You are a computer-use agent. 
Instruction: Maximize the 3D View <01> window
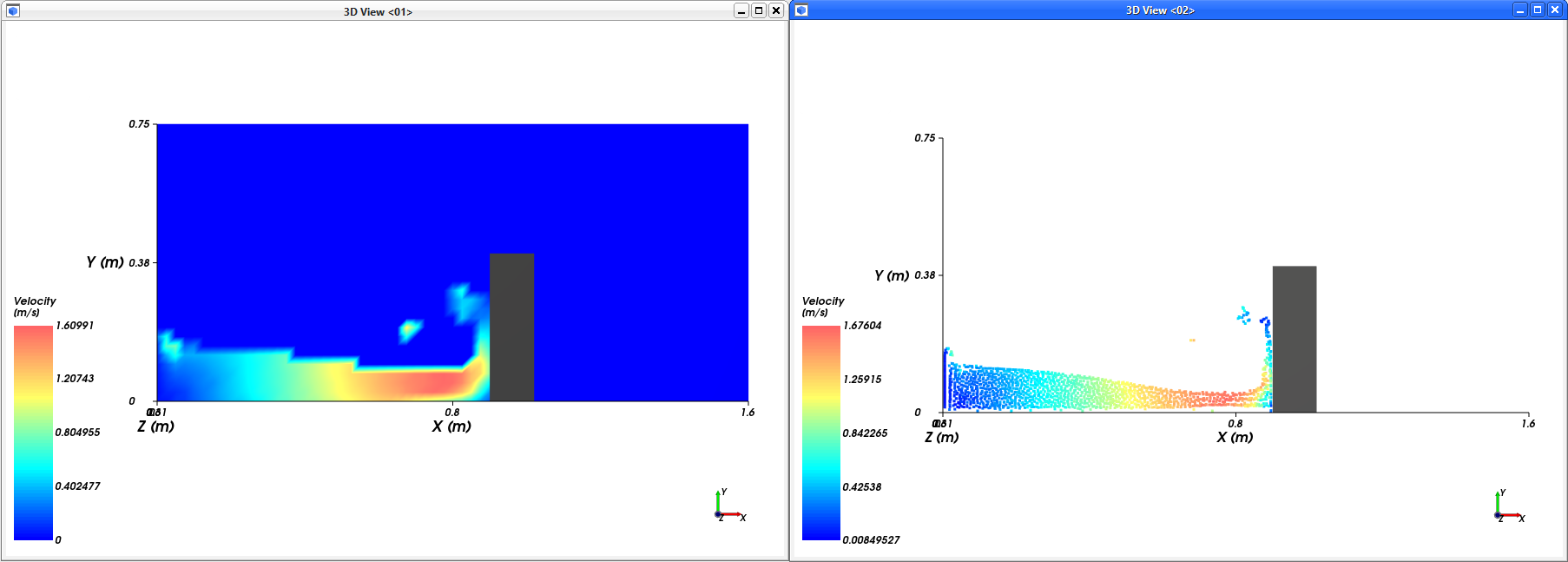[x=759, y=11]
